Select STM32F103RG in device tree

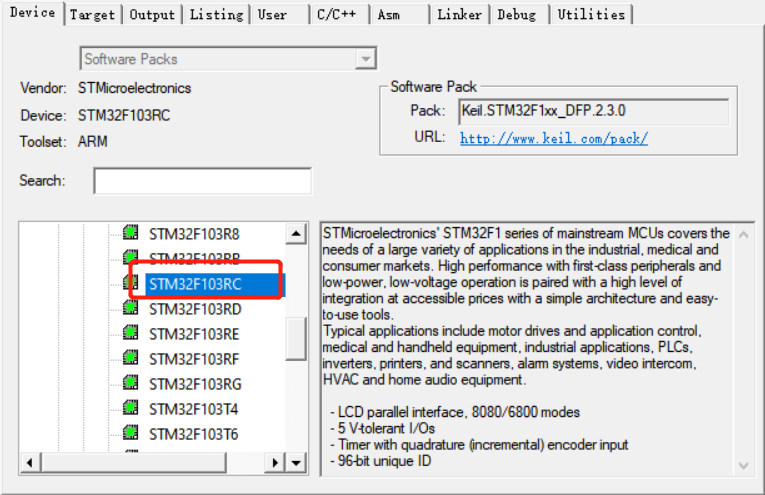coord(195,384)
